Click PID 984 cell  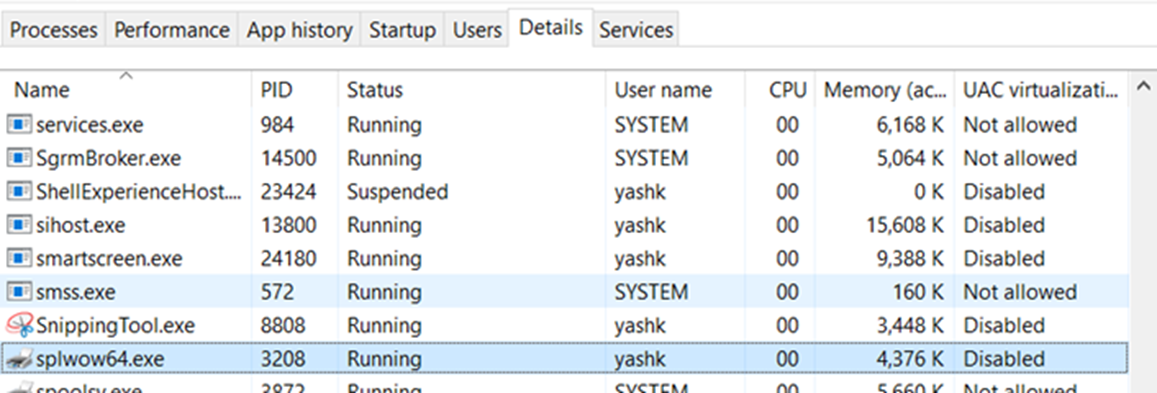pyautogui.click(x=277, y=125)
